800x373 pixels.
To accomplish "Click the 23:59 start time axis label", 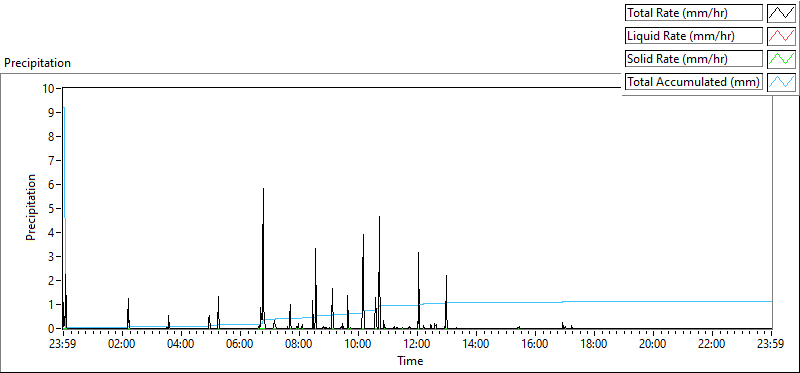I will (x=63, y=343).
